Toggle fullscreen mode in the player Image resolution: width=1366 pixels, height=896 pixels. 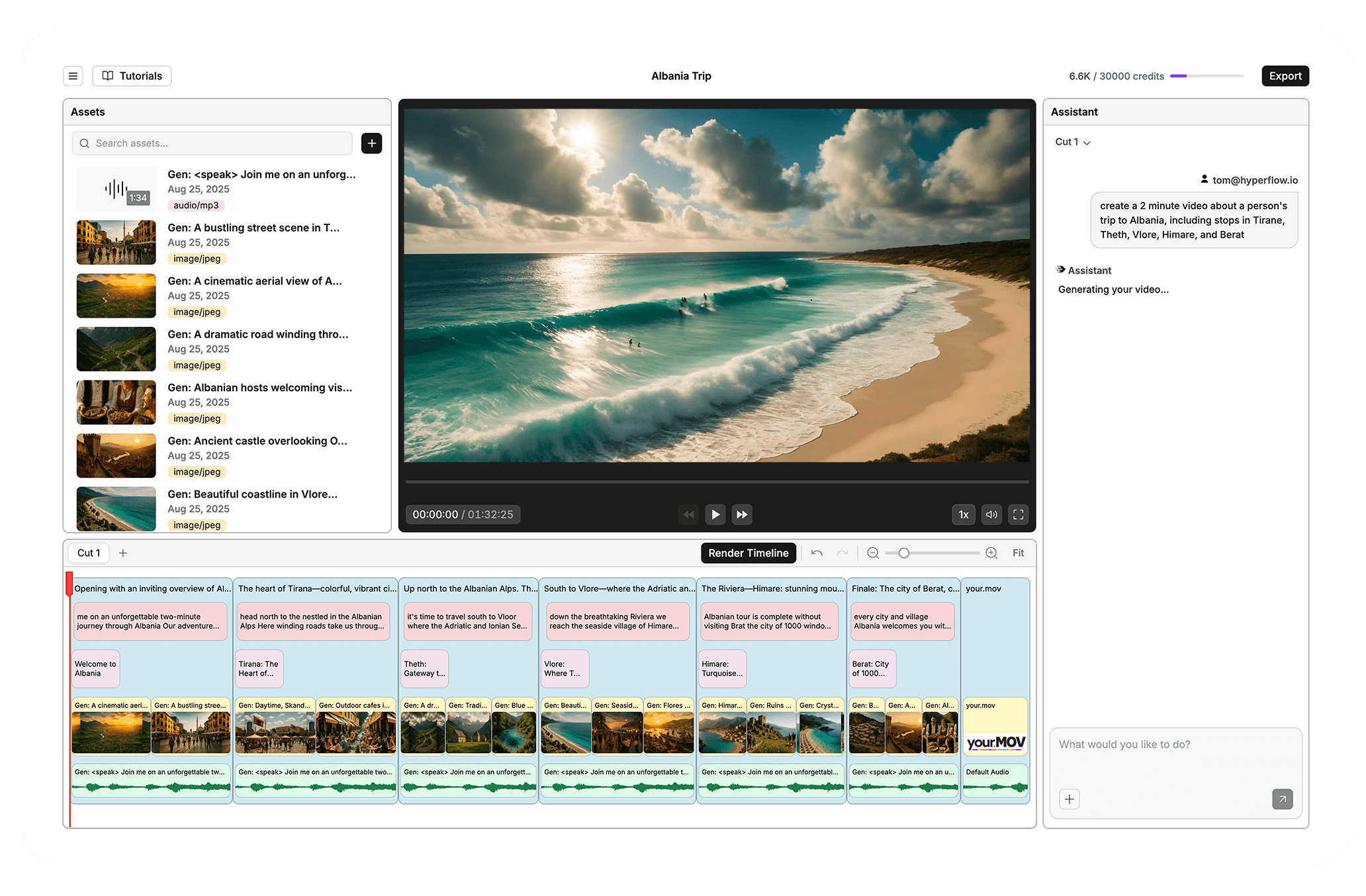click(1019, 514)
